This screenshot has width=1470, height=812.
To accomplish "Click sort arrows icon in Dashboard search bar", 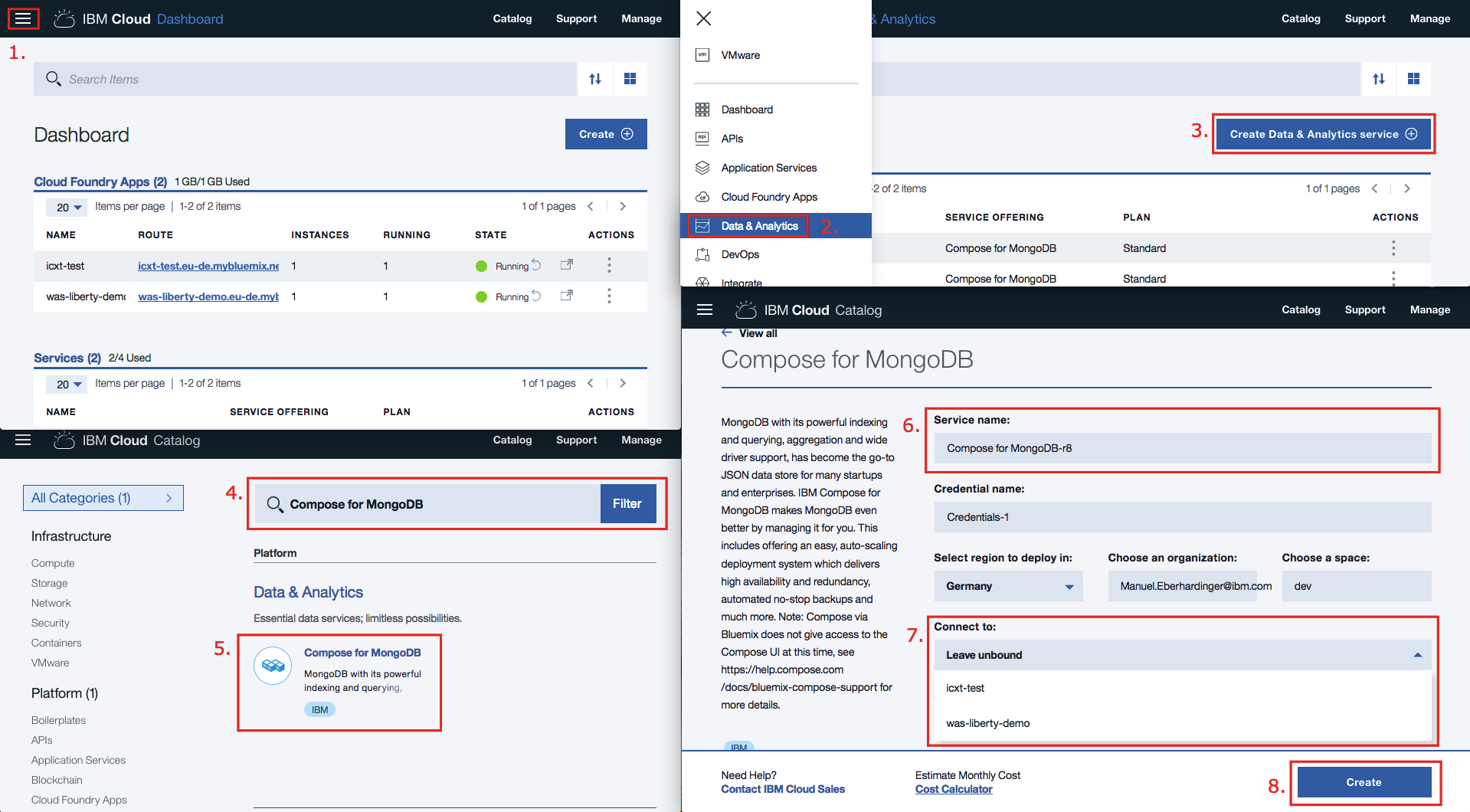I will click(x=595, y=79).
